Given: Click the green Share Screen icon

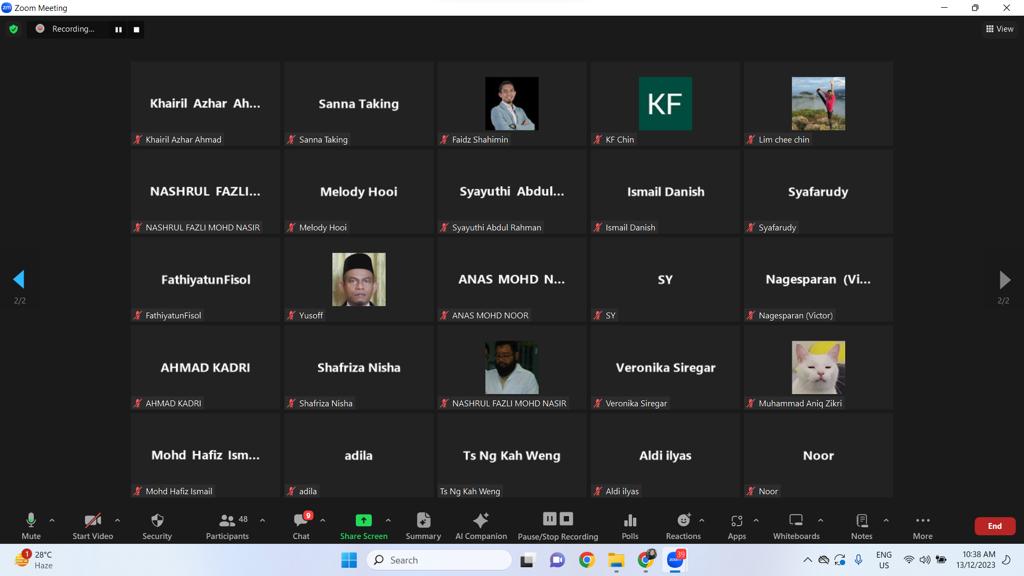Looking at the screenshot, I should [363, 520].
